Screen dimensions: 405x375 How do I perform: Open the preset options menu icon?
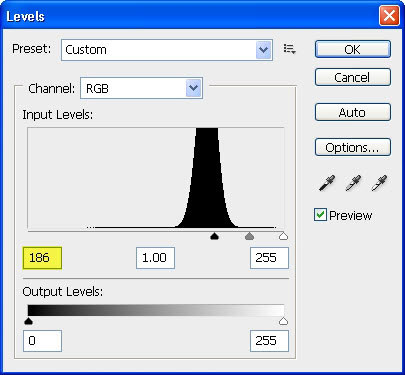click(289, 49)
